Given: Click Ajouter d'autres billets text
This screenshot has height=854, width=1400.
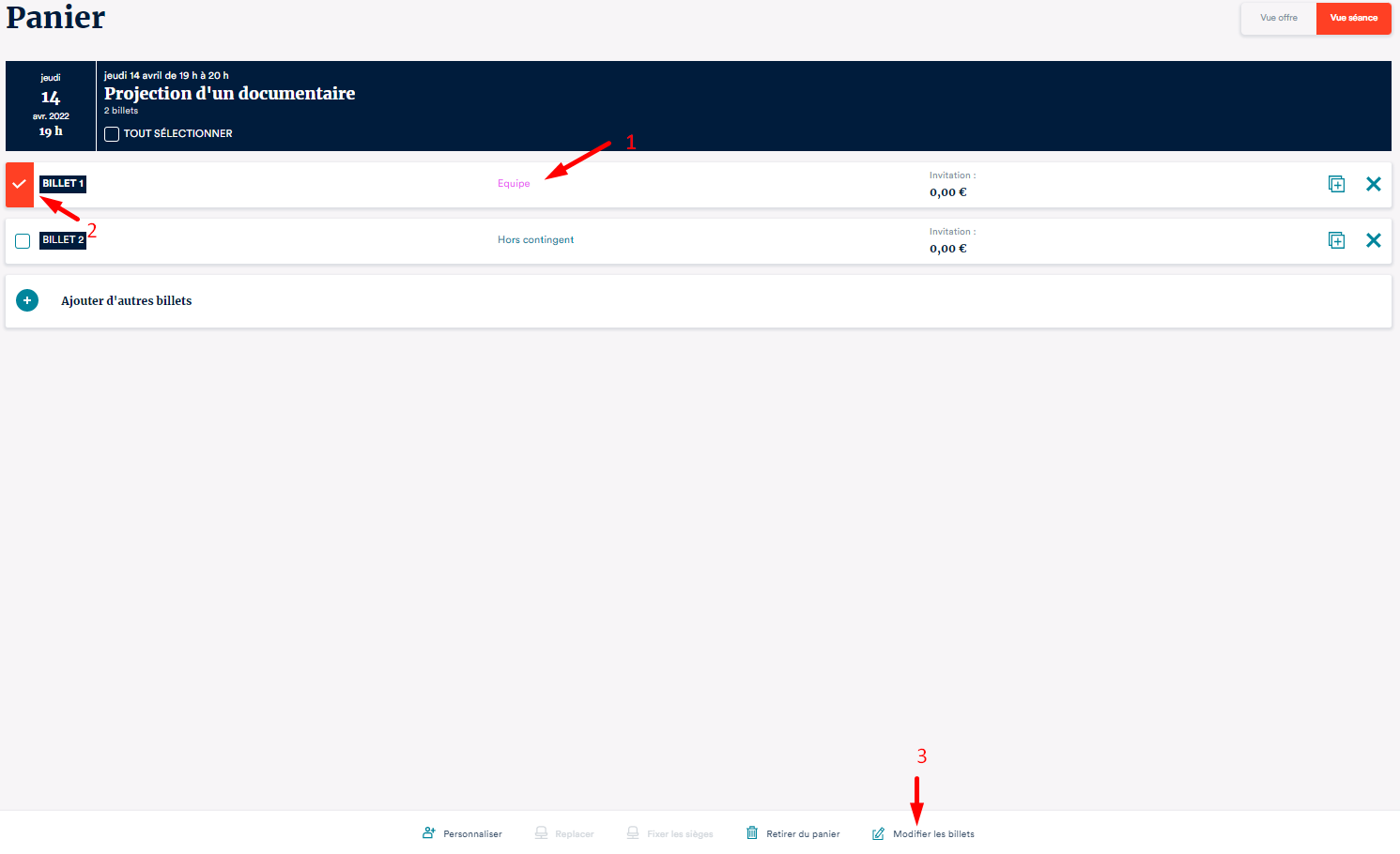Looking at the screenshot, I should [126, 301].
